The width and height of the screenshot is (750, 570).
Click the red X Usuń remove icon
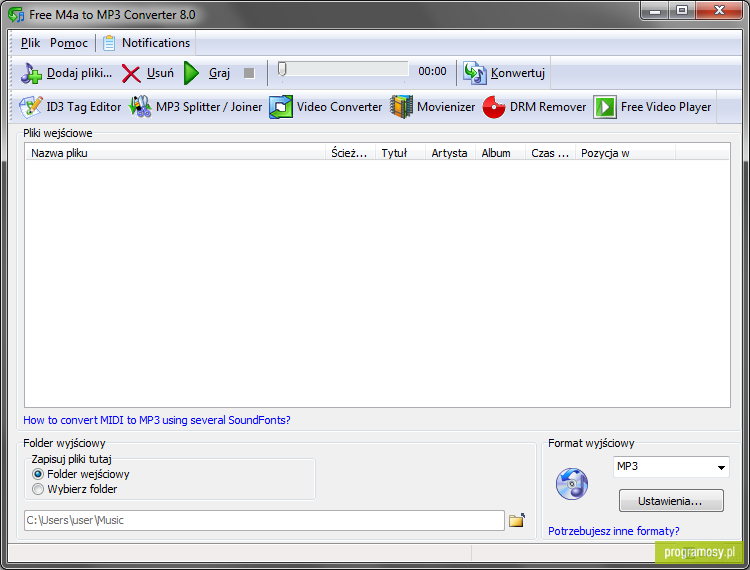pyautogui.click(x=131, y=74)
